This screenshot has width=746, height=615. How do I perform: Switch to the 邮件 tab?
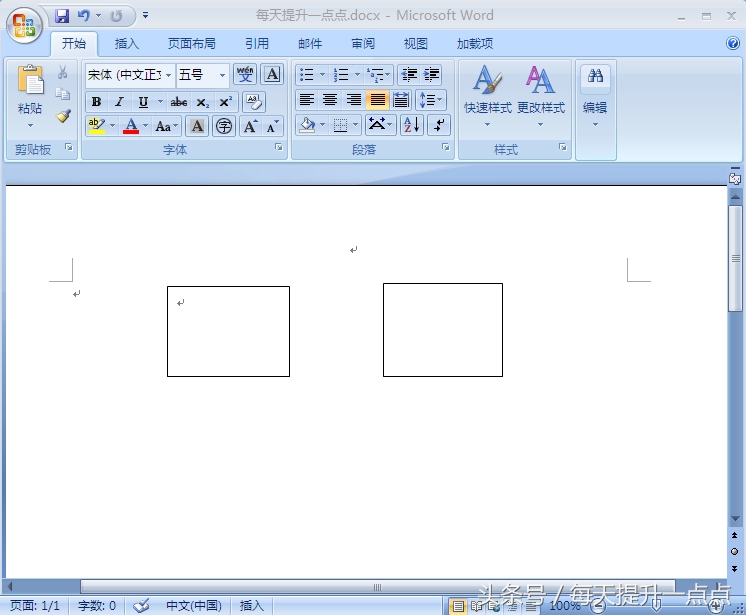310,44
